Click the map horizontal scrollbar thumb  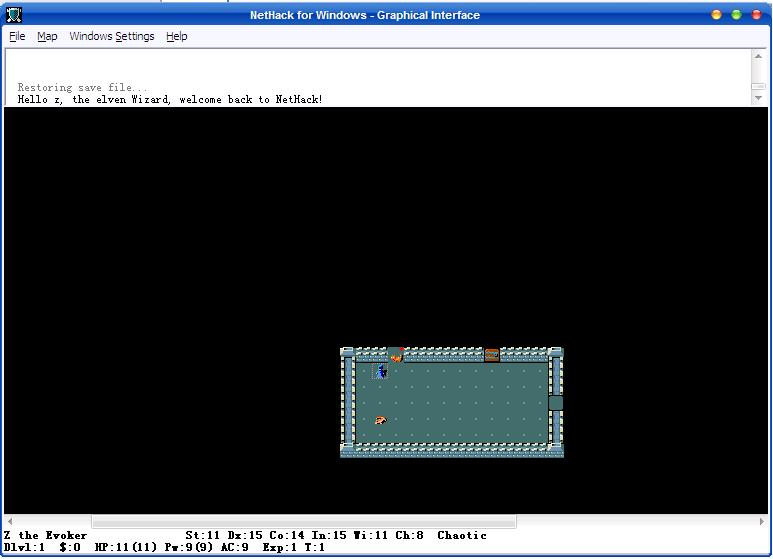[x=304, y=521]
